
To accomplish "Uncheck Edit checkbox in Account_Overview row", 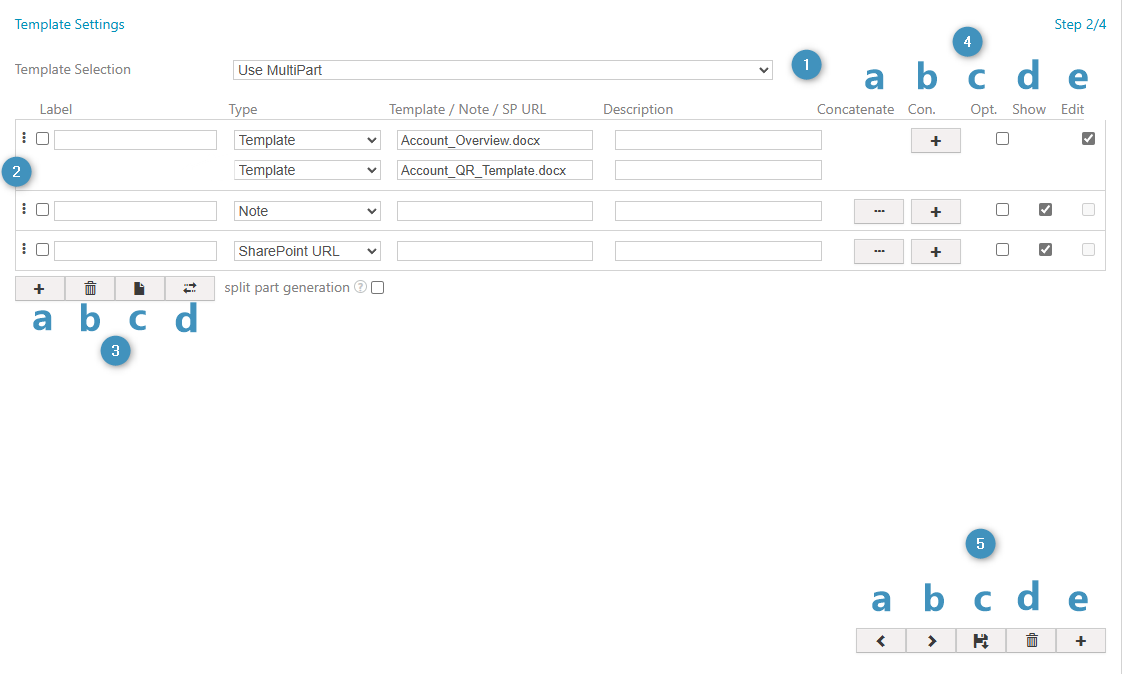I will (1088, 139).
